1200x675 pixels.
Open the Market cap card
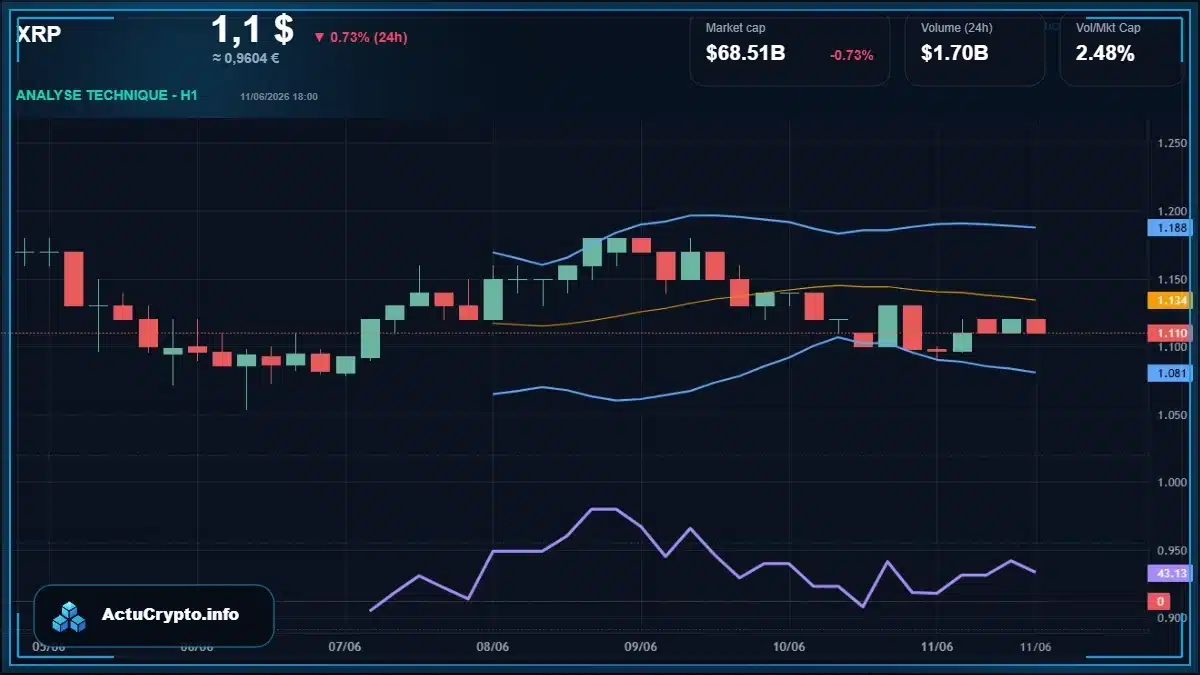[790, 48]
